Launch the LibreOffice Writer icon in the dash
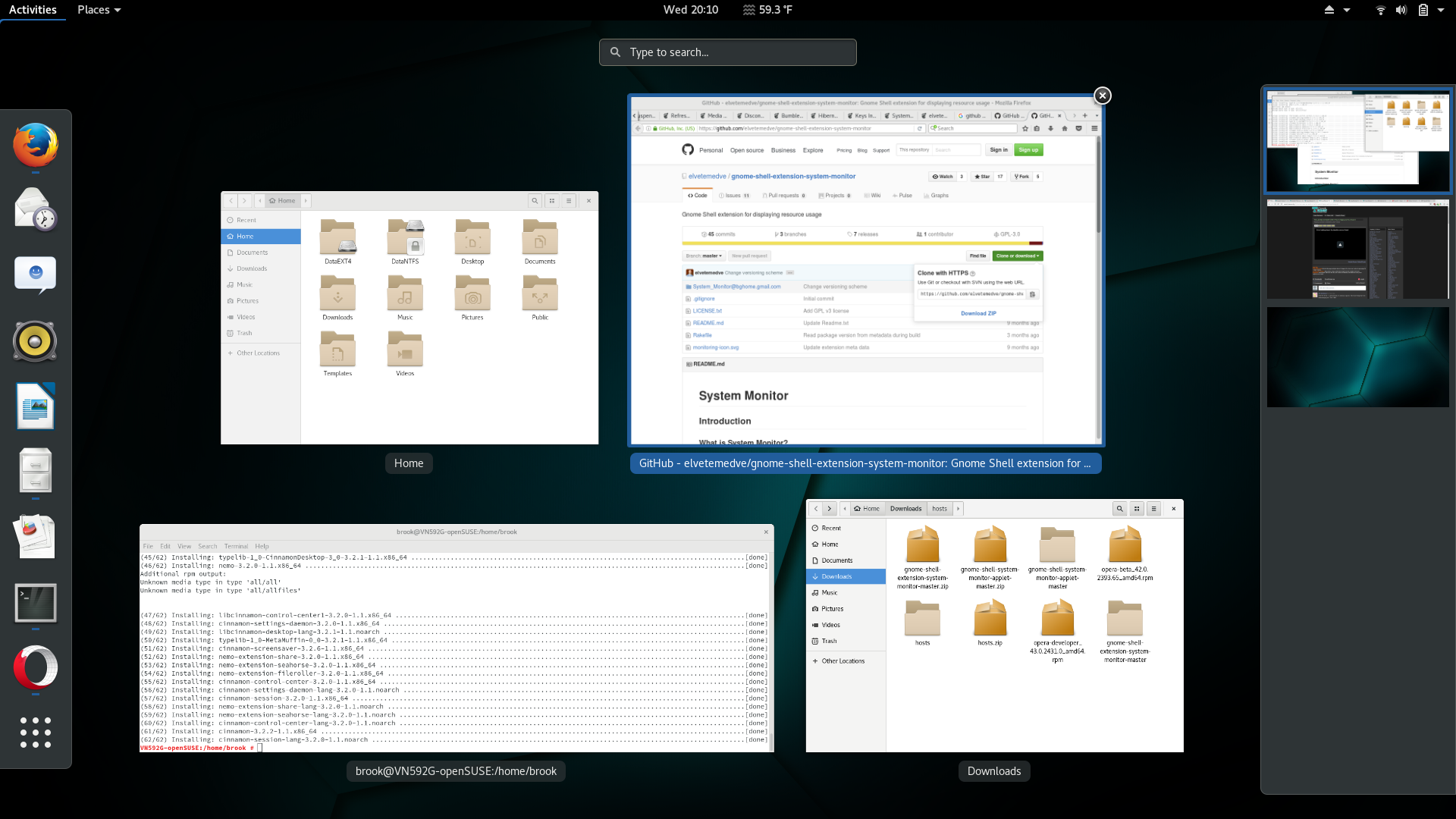The height and width of the screenshot is (819, 1456). point(36,406)
